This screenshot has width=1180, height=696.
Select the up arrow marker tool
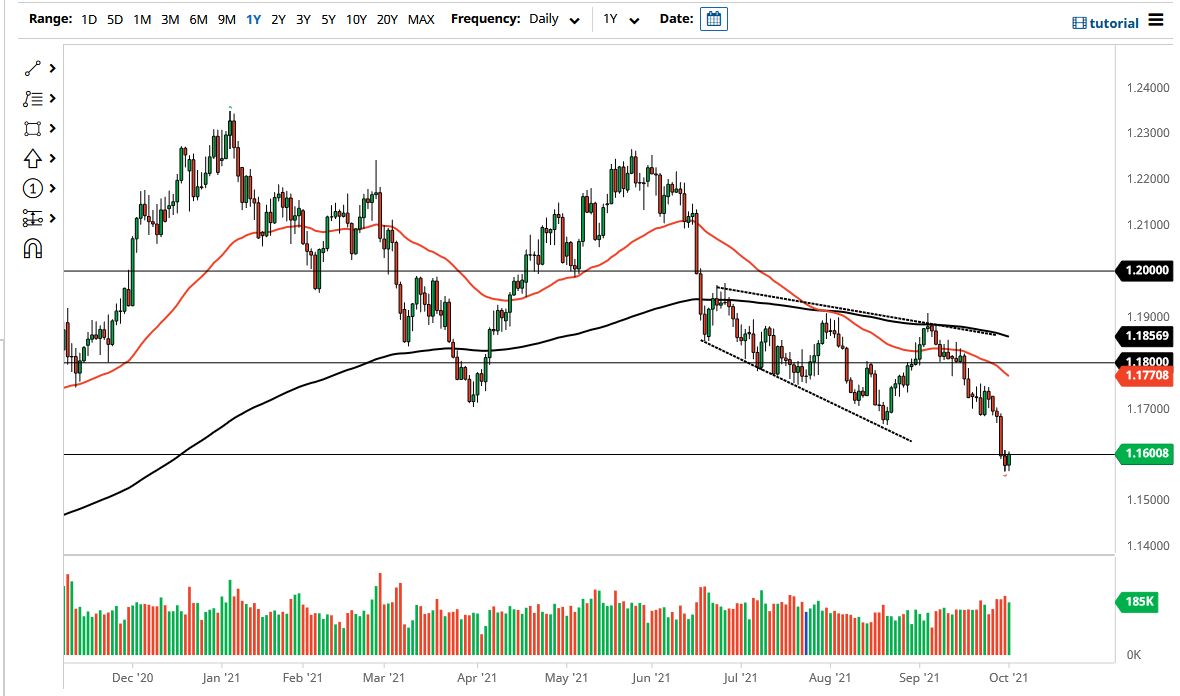(32, 159)
